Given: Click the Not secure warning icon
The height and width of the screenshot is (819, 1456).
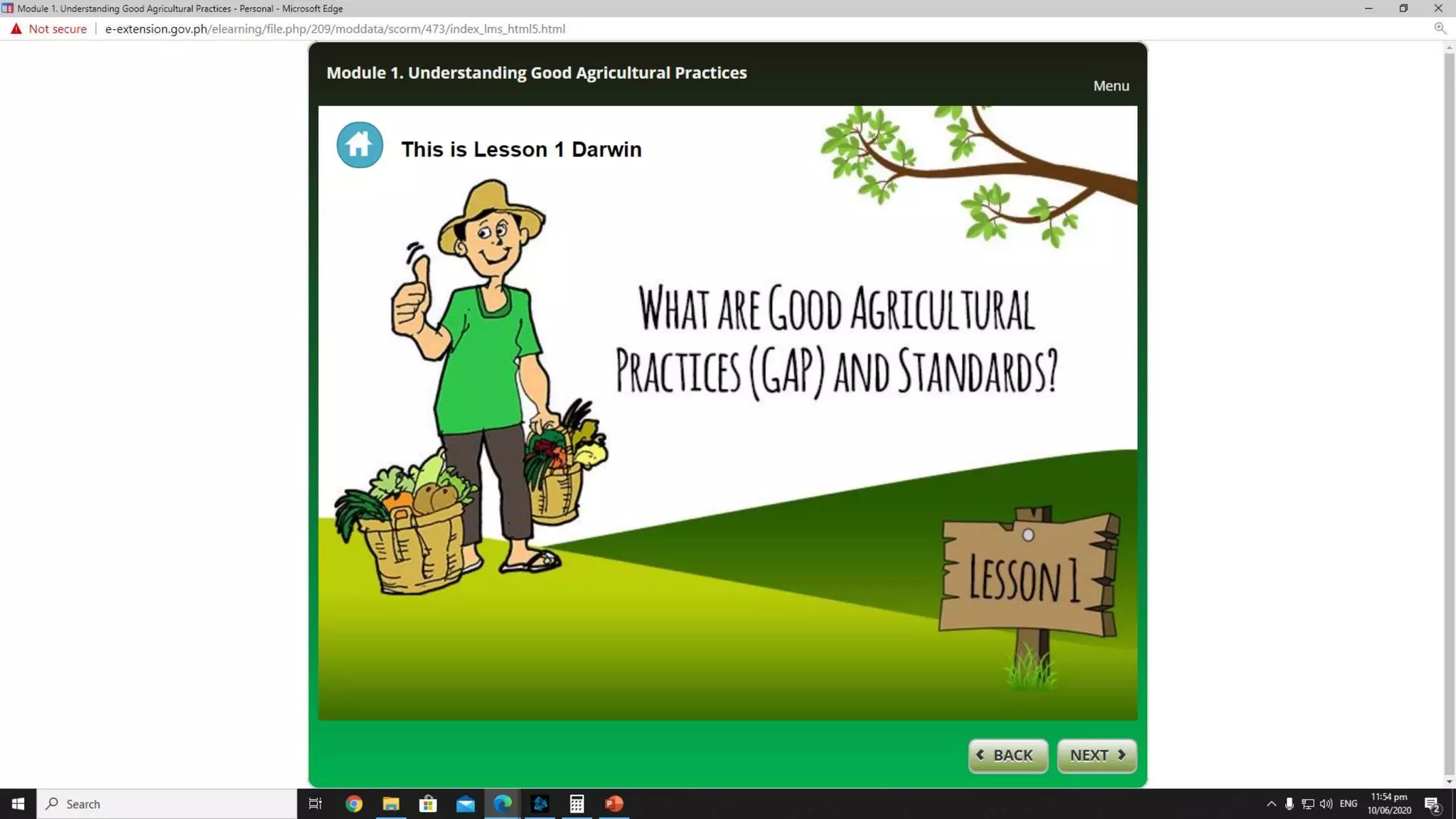Looking at the screenshot, I should coord(16,29).
